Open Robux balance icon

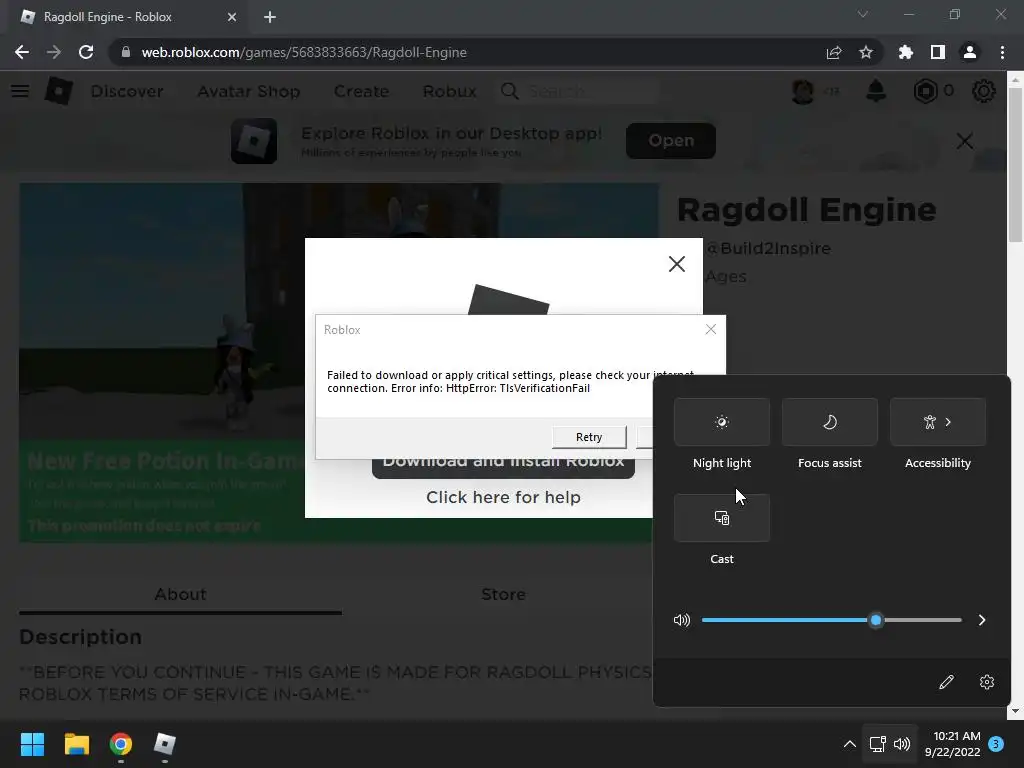click(x=925, y=91)
